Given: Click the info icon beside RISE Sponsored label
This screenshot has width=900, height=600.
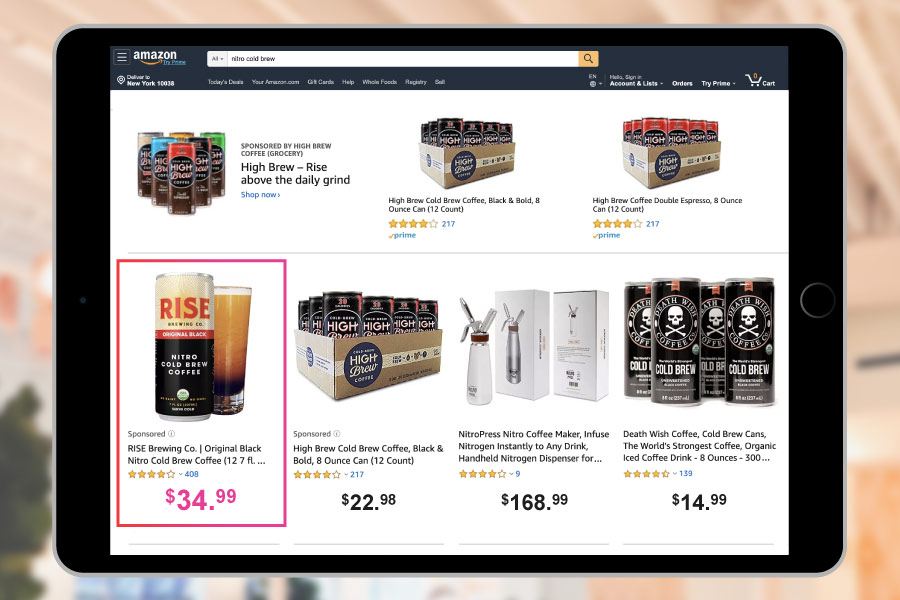Looking at the screenshot, I should [x=172, y=433].
